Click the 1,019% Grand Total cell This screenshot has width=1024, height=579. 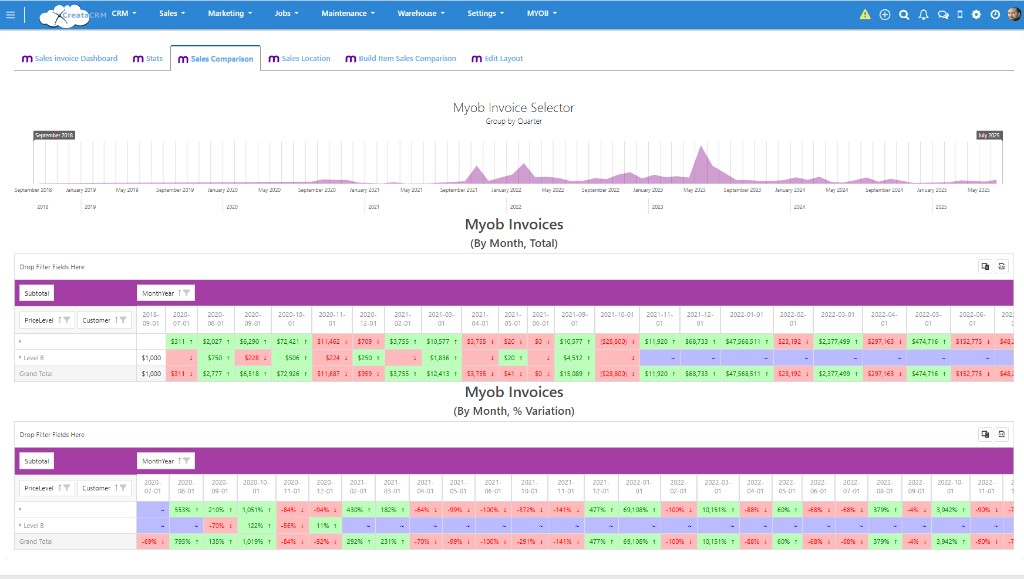tap(256, 541)
